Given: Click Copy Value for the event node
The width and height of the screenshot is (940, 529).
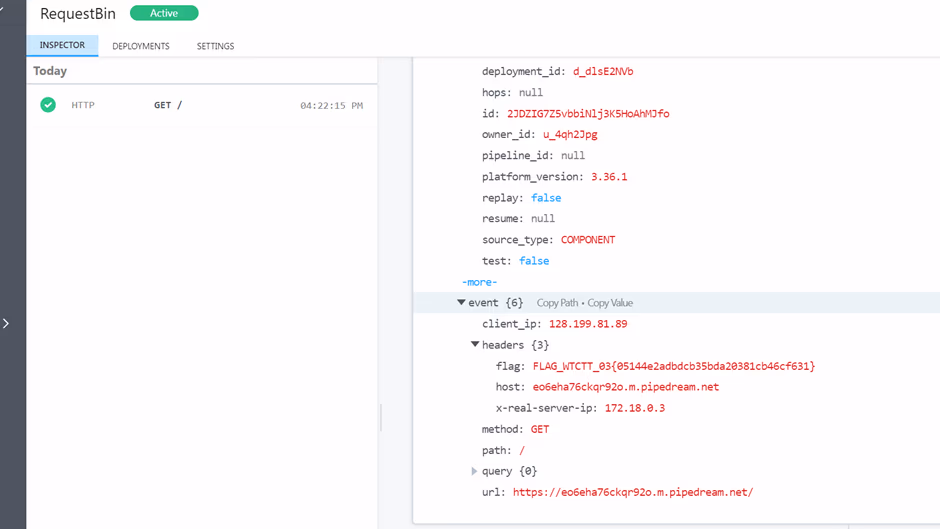Looking at the screenshot, I should pyautogui.click(x=610, y=303).
